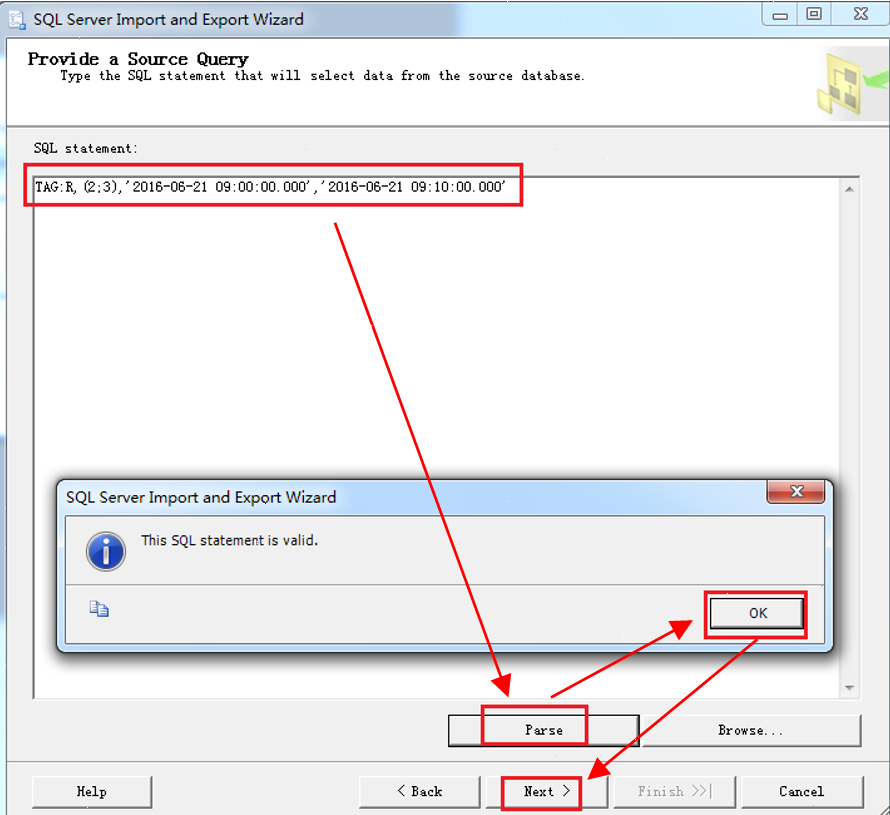Maximize the wizard window
This screenshot has height=815, width=890.
click(814, 15)
